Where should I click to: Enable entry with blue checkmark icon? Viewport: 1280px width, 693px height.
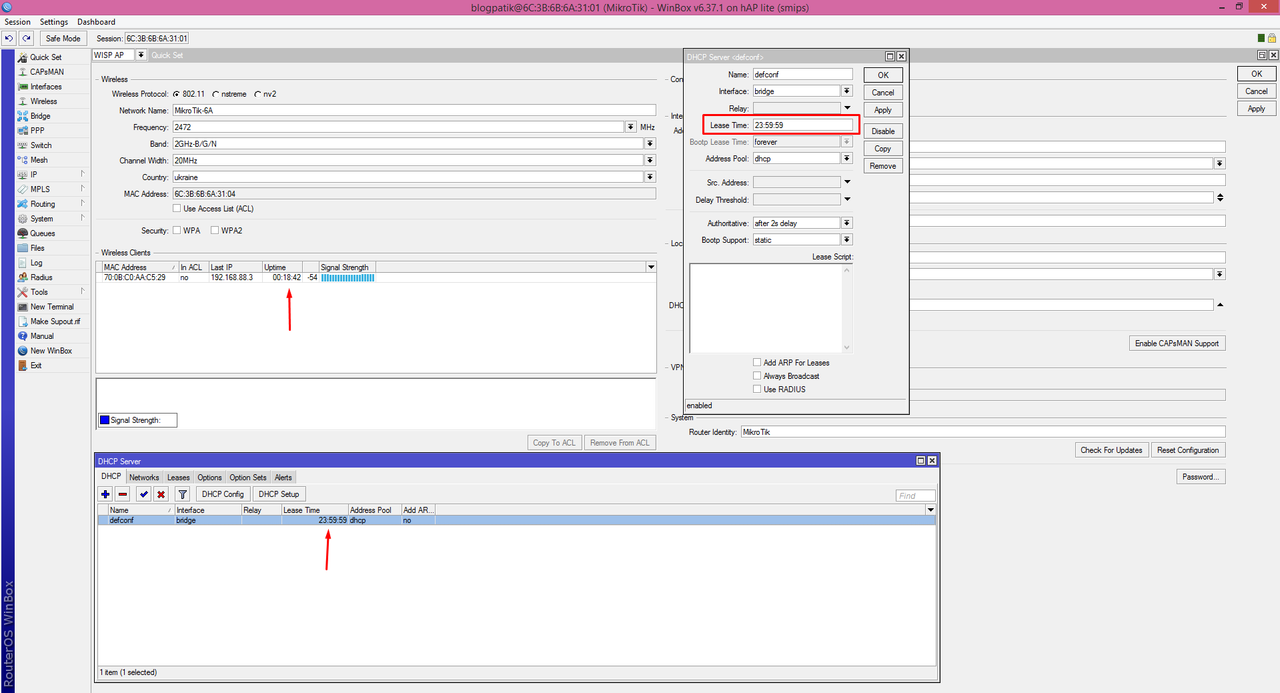tap(144, 494)
